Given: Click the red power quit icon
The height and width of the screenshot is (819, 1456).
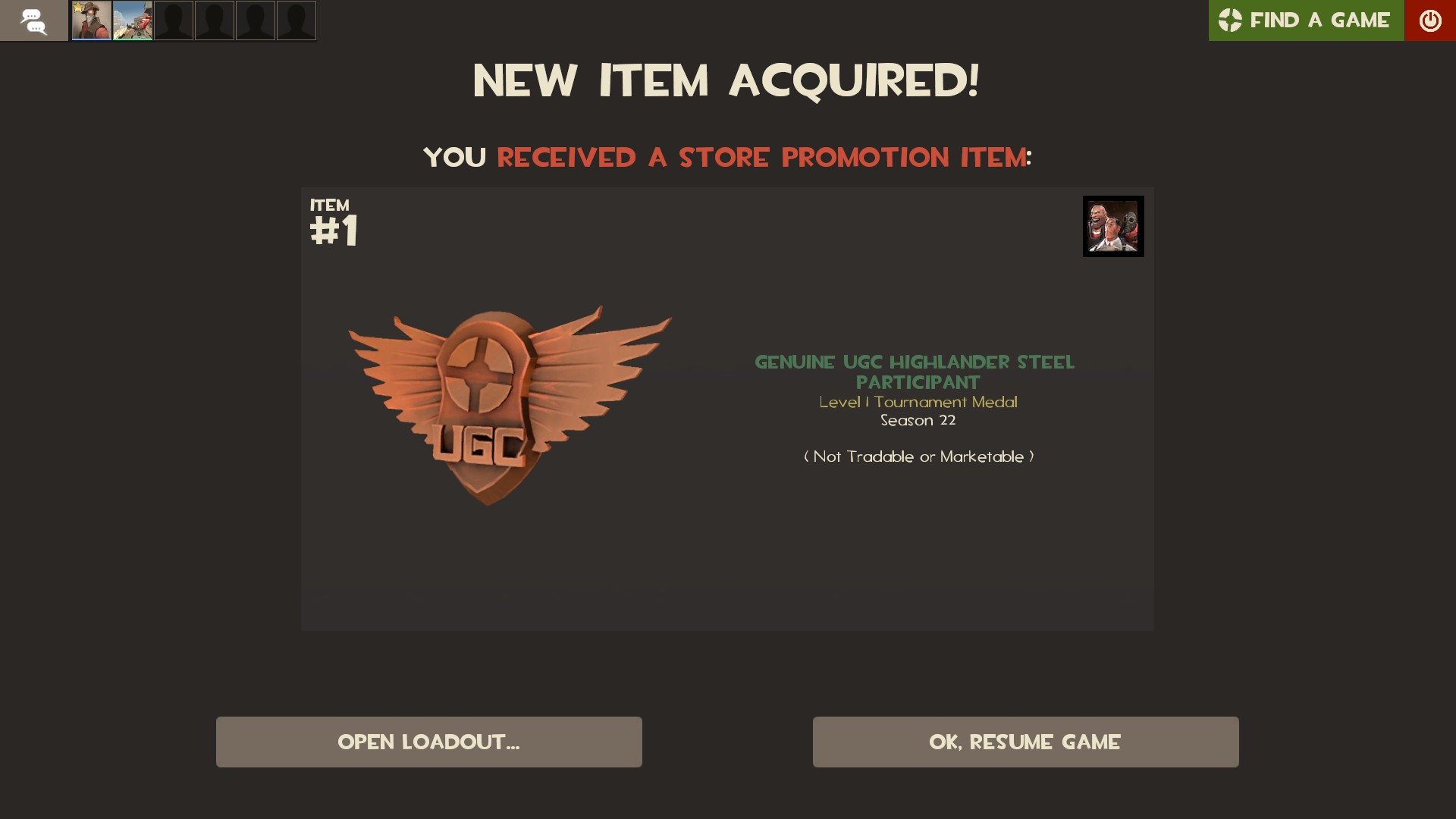Looking at the screenshot, I should coord(1430,20).
